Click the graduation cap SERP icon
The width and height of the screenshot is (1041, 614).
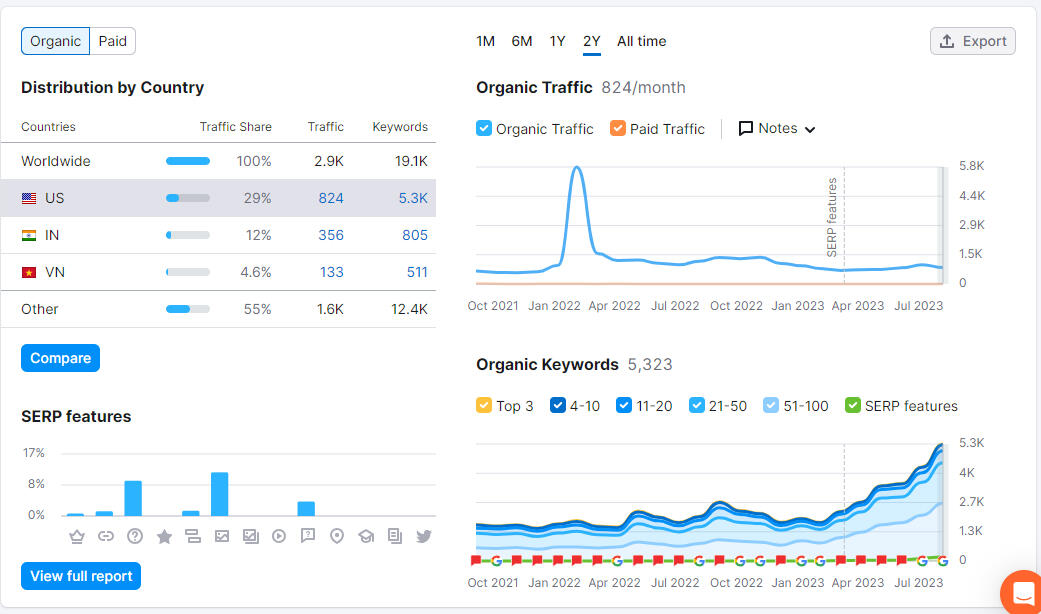pyautogui.click(x=366, y=536)
